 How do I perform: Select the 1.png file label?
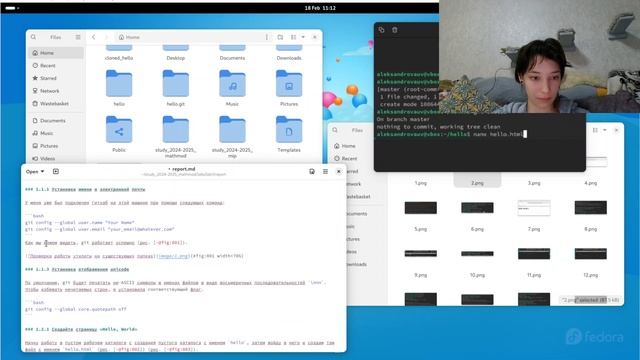point(420,183)
